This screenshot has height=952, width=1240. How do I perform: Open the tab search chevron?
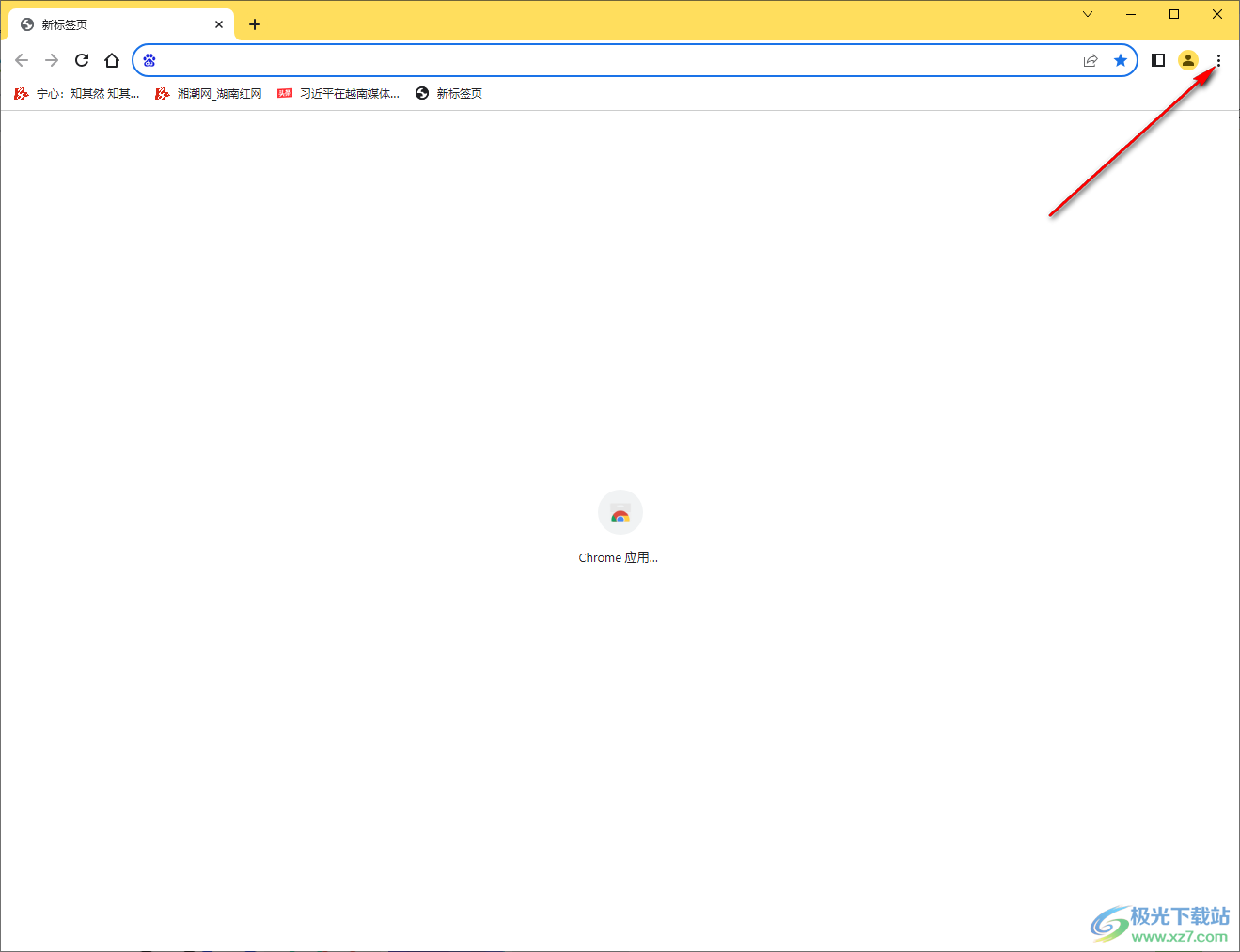click(x=1088, y=14)
